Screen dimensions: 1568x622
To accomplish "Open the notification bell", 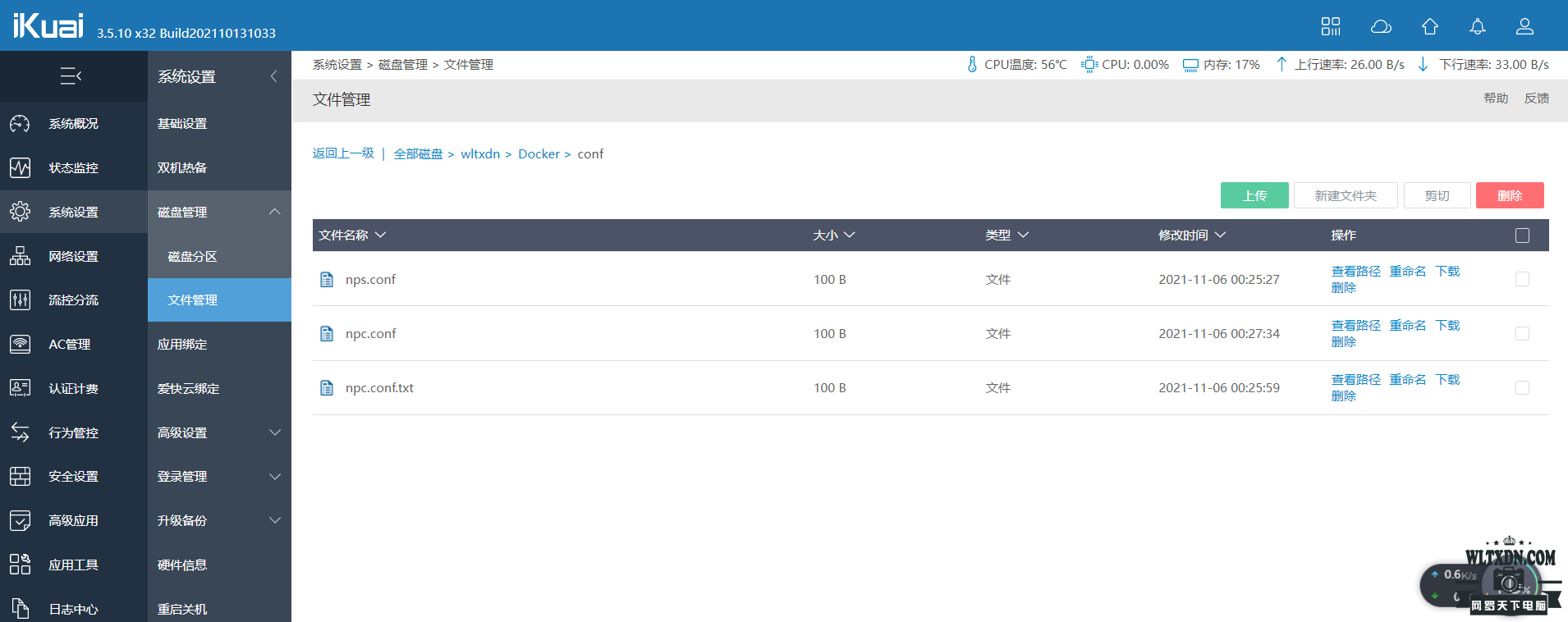I will (x=1478, y=26).
